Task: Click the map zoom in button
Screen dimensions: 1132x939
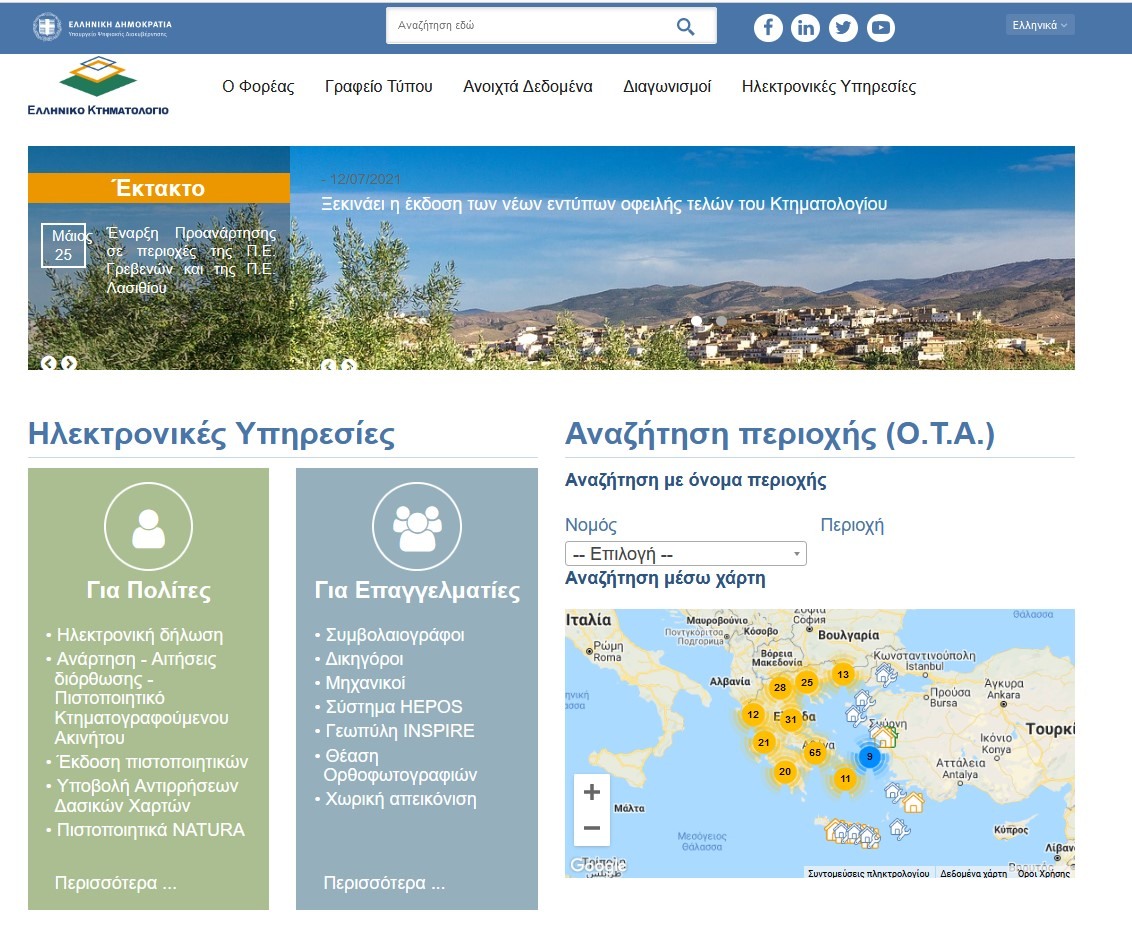Action: [591, 792]
